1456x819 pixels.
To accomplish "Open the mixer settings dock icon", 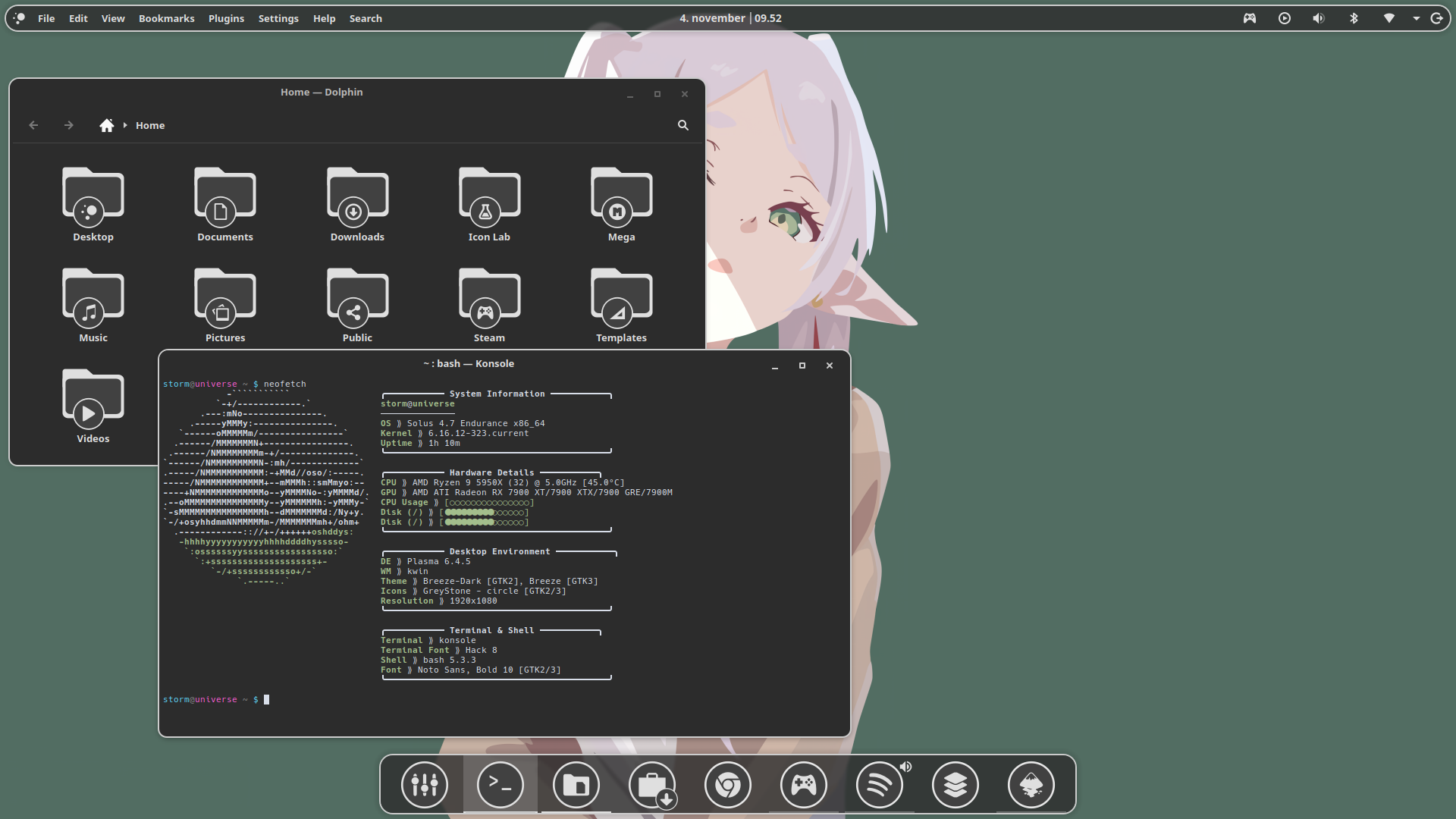I will [425, 785].
